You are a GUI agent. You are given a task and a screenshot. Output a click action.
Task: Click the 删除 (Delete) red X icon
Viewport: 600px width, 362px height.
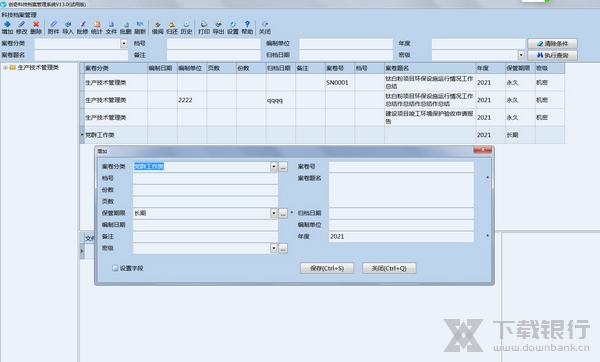(x=36, y=28)
